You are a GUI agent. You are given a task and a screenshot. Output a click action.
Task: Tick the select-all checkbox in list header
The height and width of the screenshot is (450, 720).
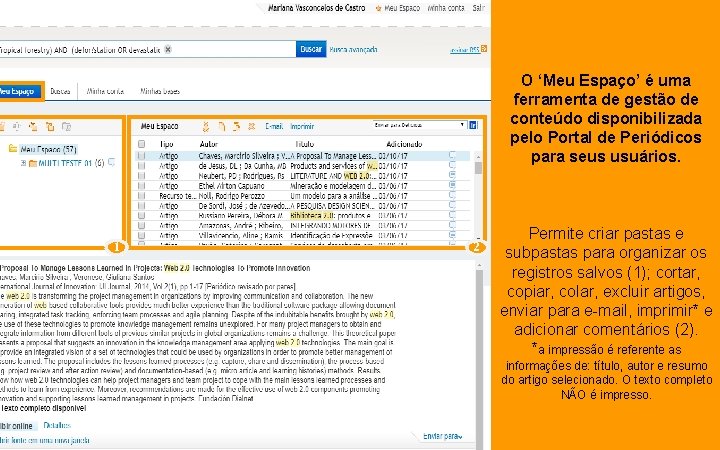click(x=141, y=144)
